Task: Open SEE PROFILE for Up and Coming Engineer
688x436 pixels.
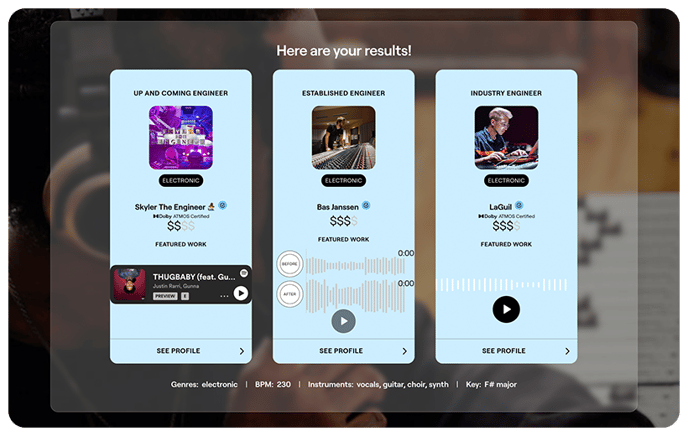Action: pyautogui.click(x=178, y=351)
